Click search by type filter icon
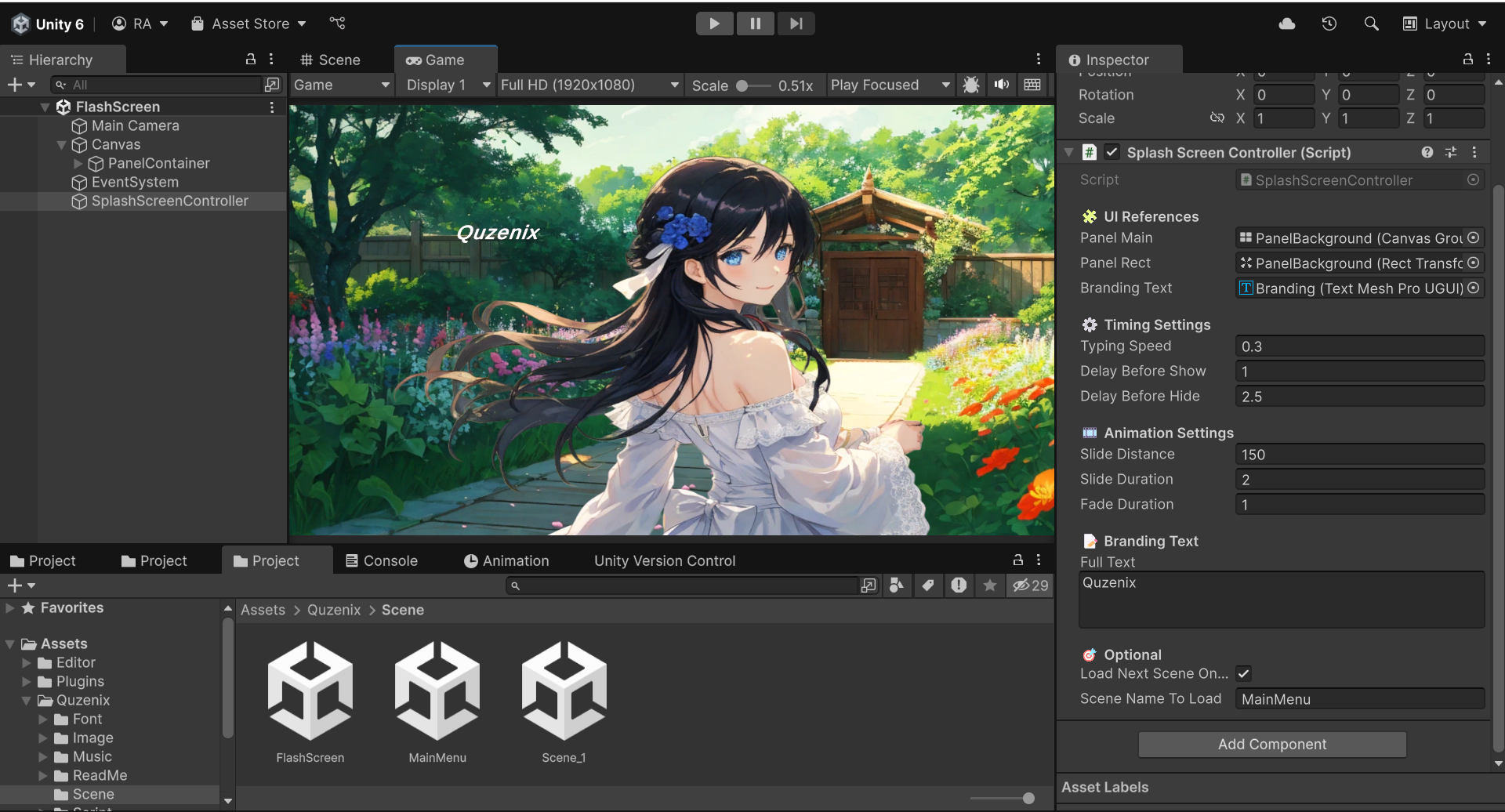This screenshot has width=1505, height=812. (x=897, y=585)
